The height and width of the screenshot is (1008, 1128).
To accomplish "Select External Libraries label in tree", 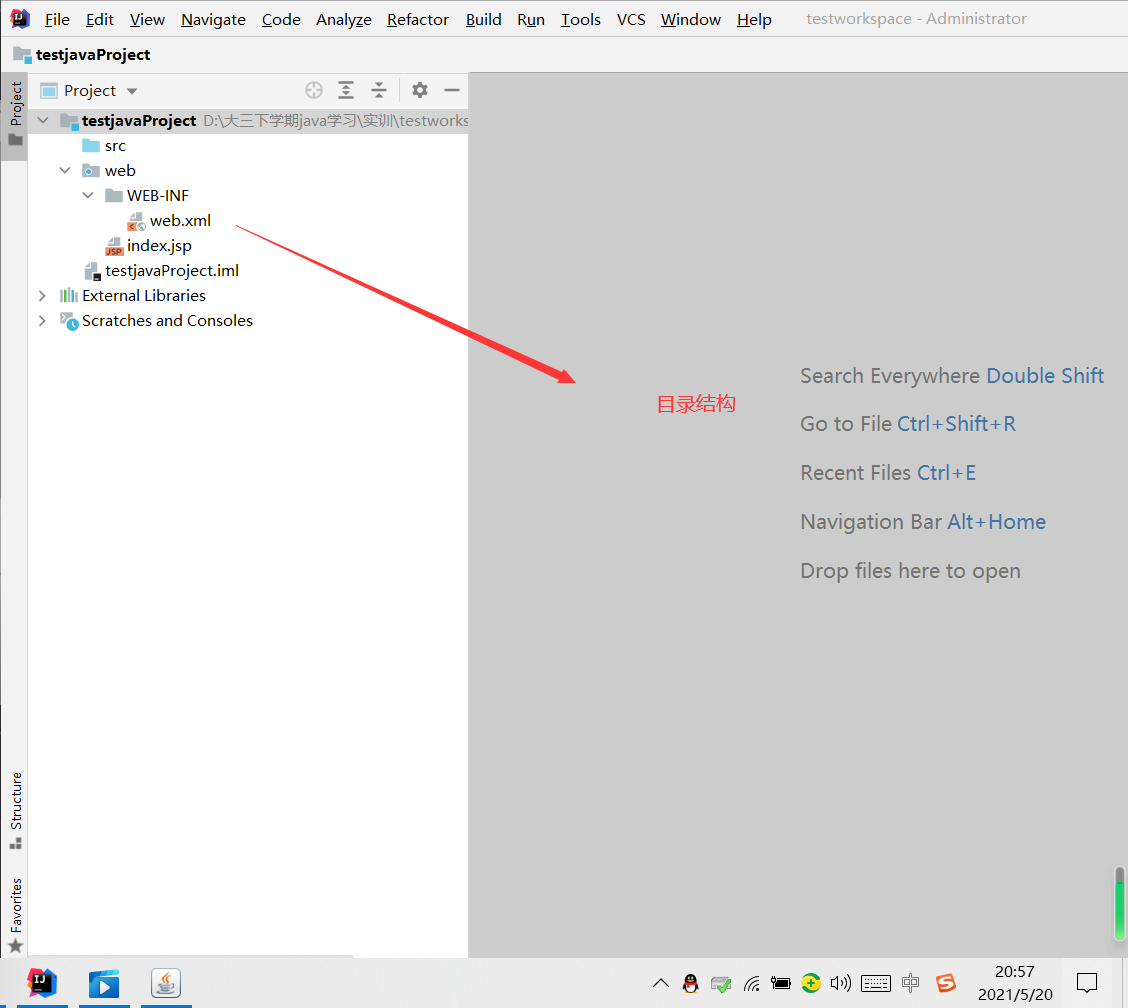I will [x=144, y=296].
